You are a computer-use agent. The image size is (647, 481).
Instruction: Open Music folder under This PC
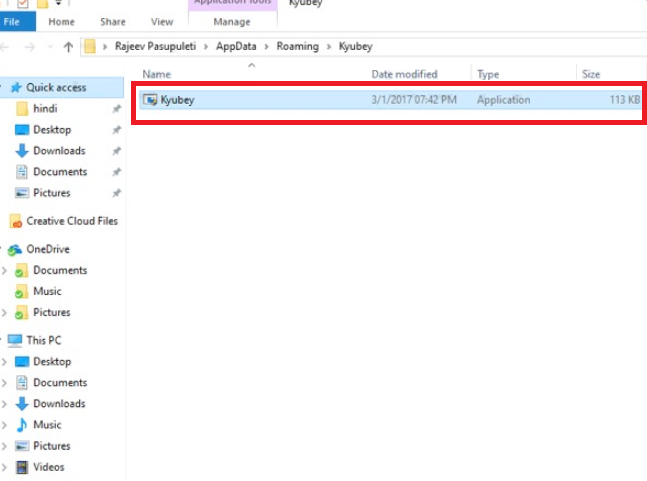[47, 425]
